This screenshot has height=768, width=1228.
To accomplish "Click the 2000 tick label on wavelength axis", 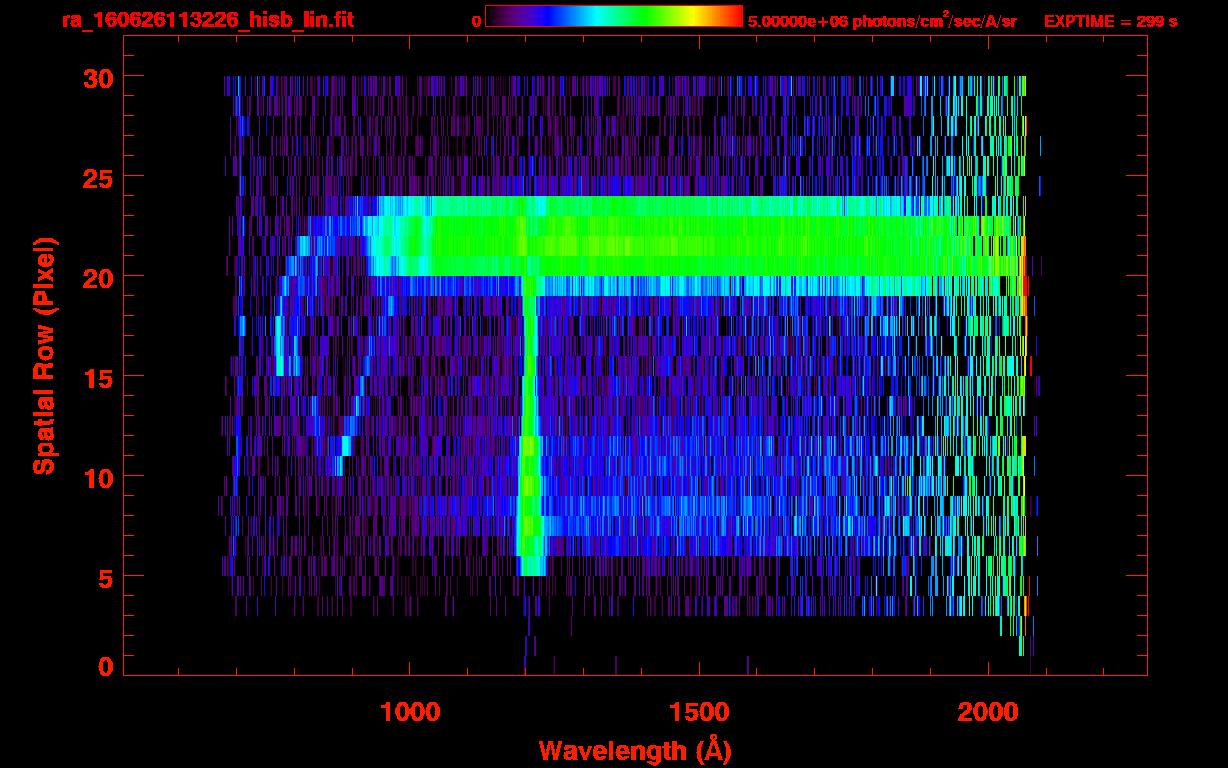I will click(989, 712).
